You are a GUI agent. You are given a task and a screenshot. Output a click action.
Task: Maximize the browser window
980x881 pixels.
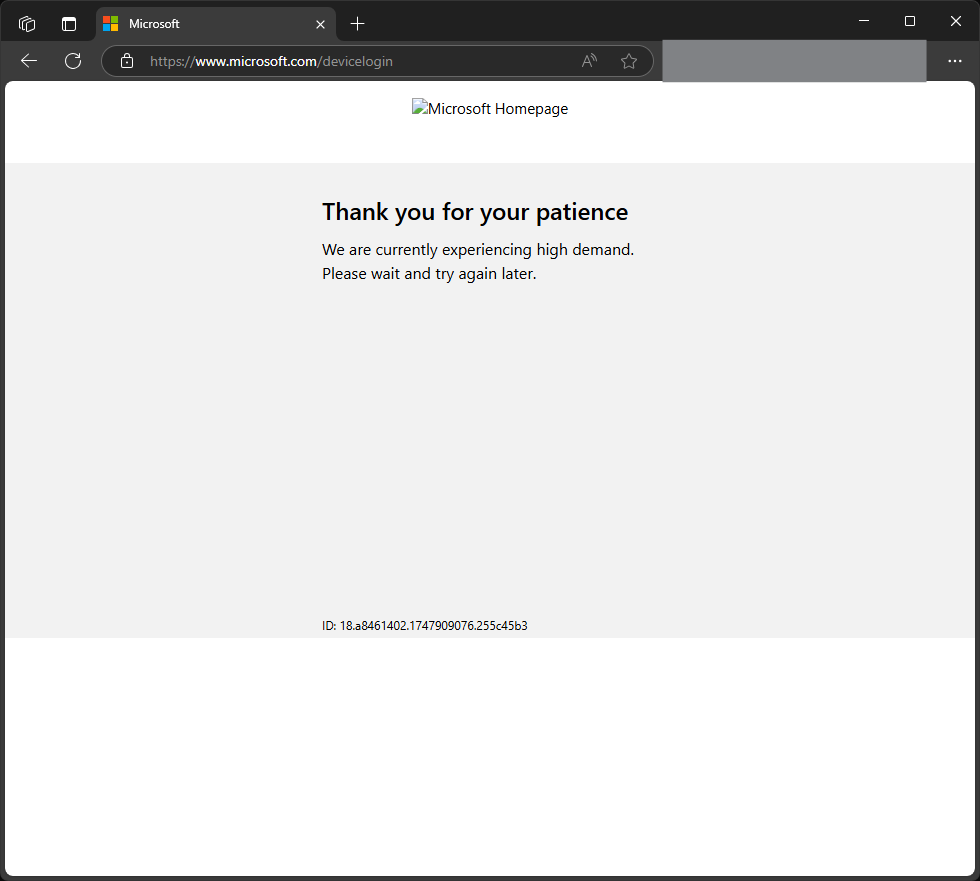910,21
